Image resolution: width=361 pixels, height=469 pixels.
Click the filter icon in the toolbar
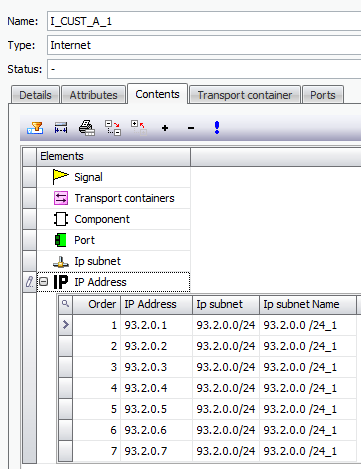click(35, 128)
